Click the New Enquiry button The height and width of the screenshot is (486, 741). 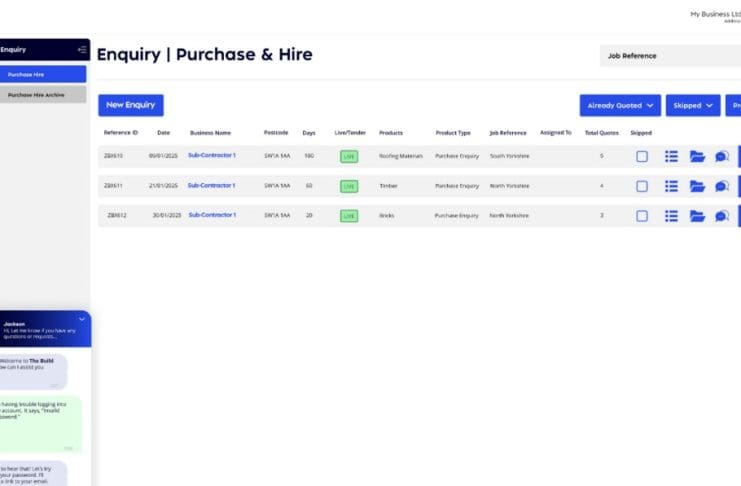131,105
